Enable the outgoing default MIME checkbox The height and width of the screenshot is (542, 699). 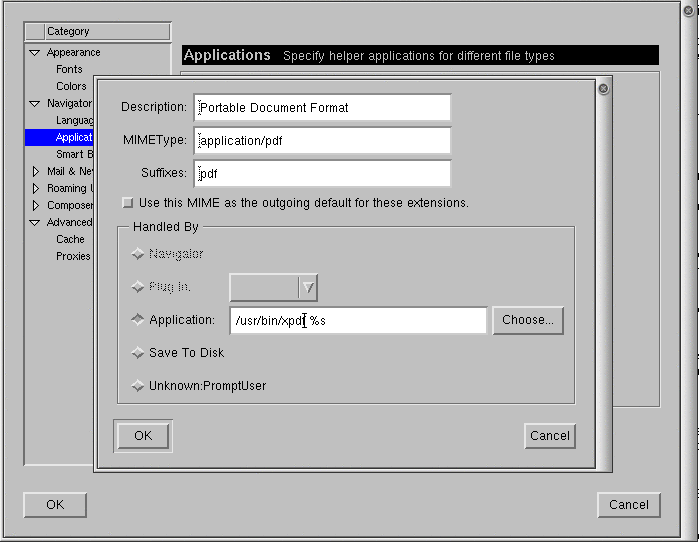point(127,203)
